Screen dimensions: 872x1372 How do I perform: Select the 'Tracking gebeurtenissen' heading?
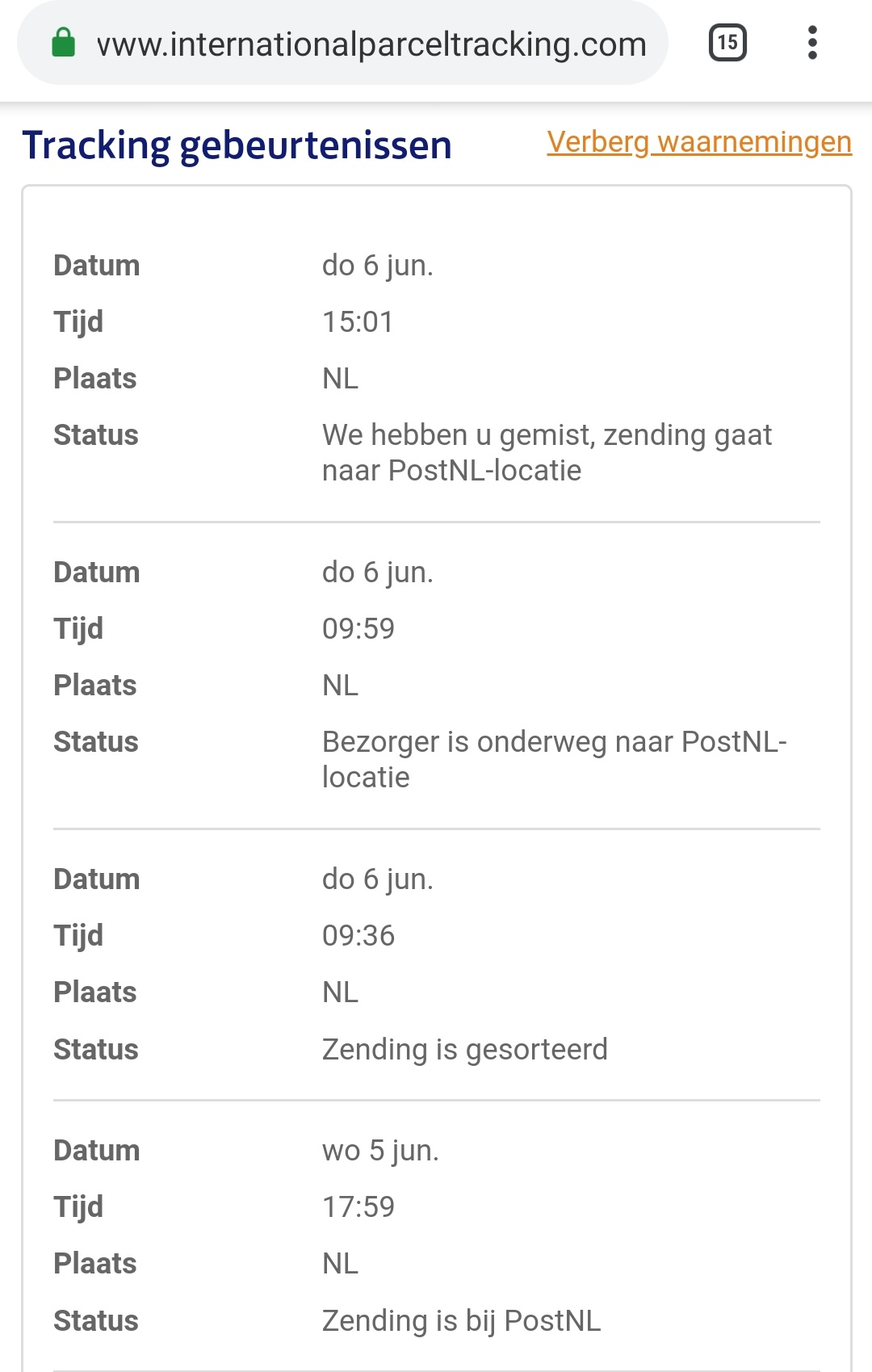[x=237, y=145]
